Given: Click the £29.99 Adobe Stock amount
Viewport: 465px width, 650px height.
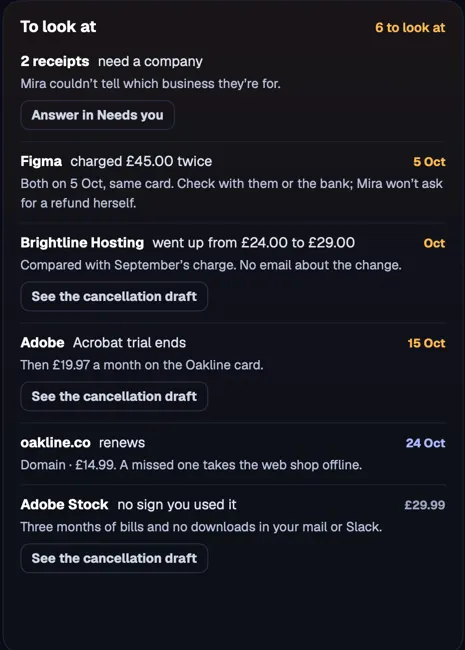Looking at the screenshot, I should [425, 505].
